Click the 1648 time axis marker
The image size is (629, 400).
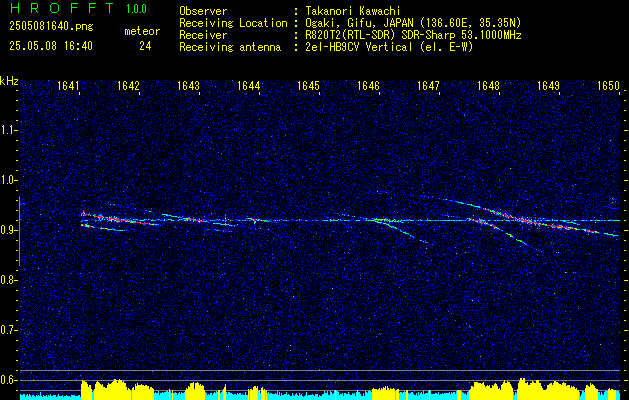489,86
